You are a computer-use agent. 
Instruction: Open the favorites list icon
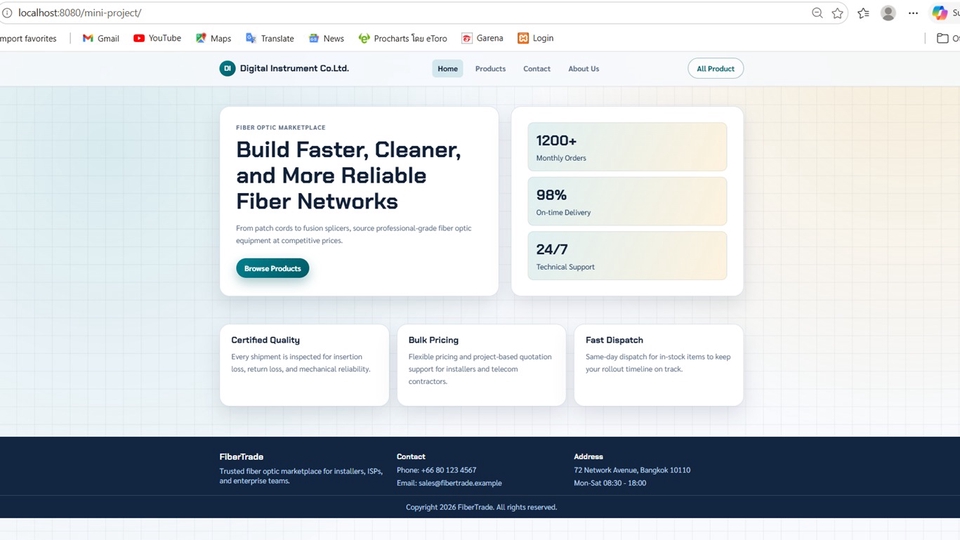coord(863,13)
